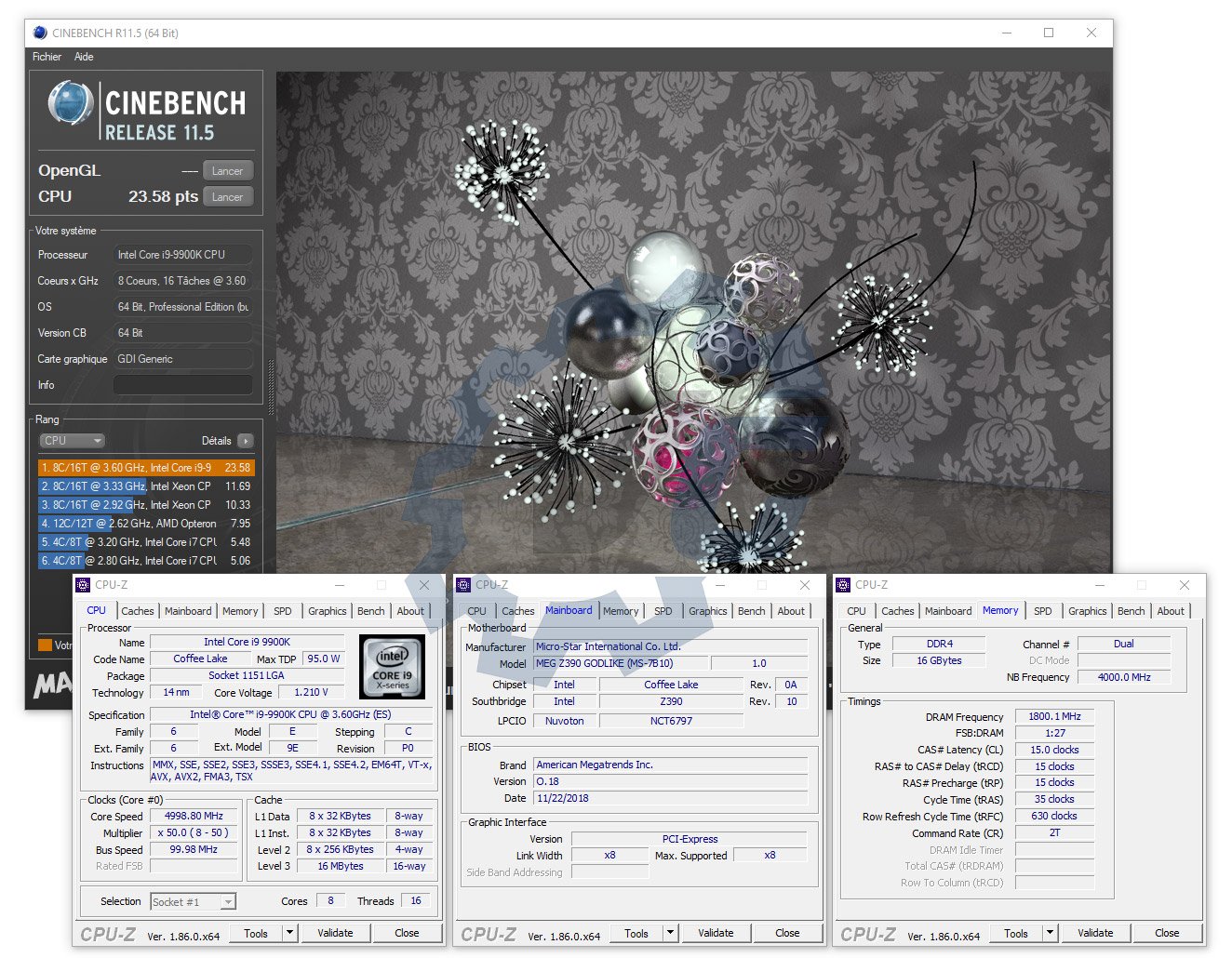Click the NB Frequency value 4000.0 MHz

point(1124,677)
